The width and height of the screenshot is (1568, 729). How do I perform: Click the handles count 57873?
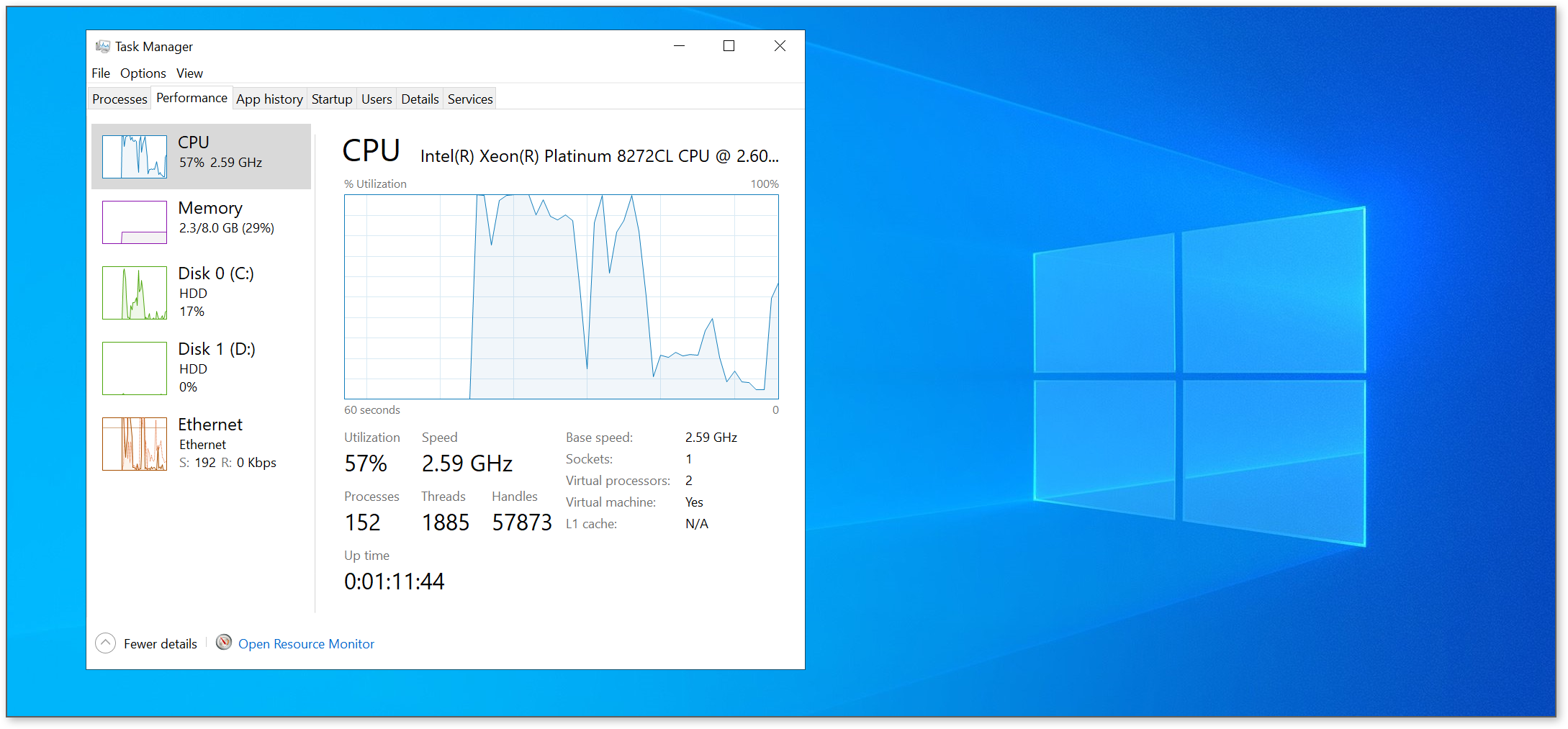coord(522,522)
